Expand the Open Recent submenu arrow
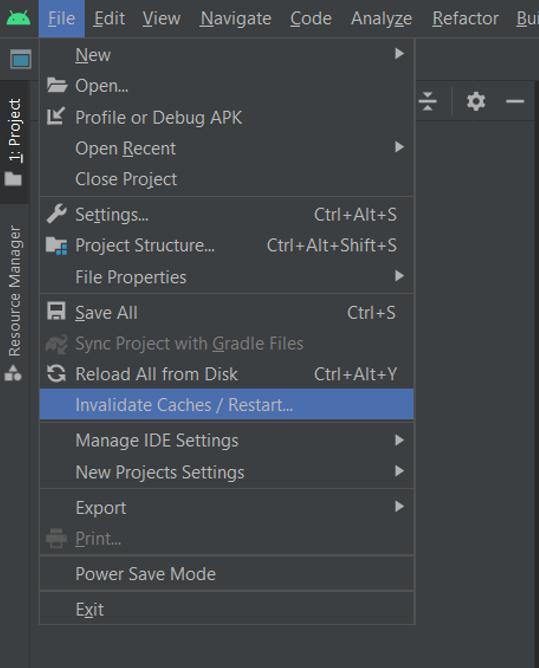Viewport: 539px width, 668px height. click(x=399, y=147)
